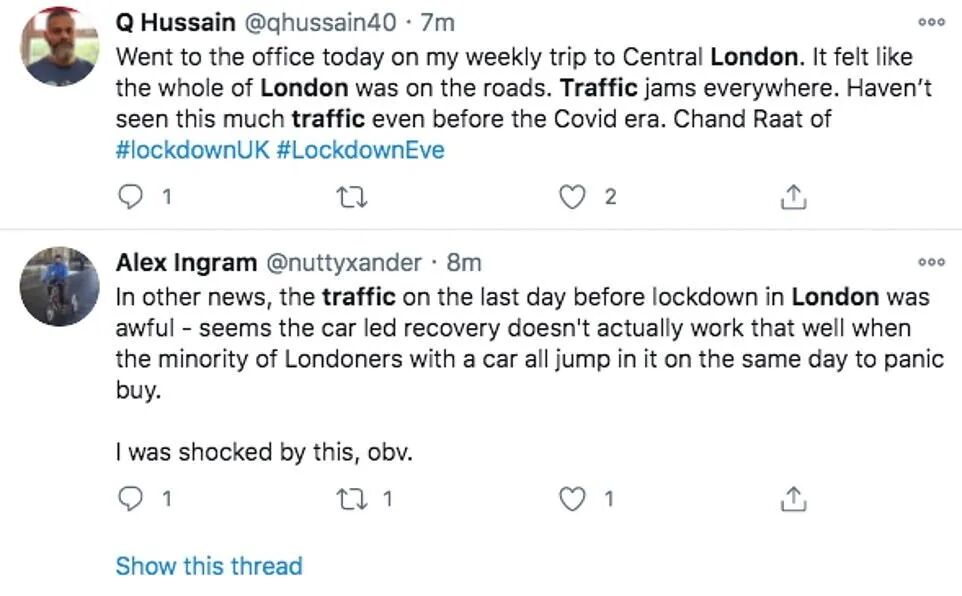Screen dimensions: 962x596
Task: Share Alex Ingram's tweet
Action: 792,499
